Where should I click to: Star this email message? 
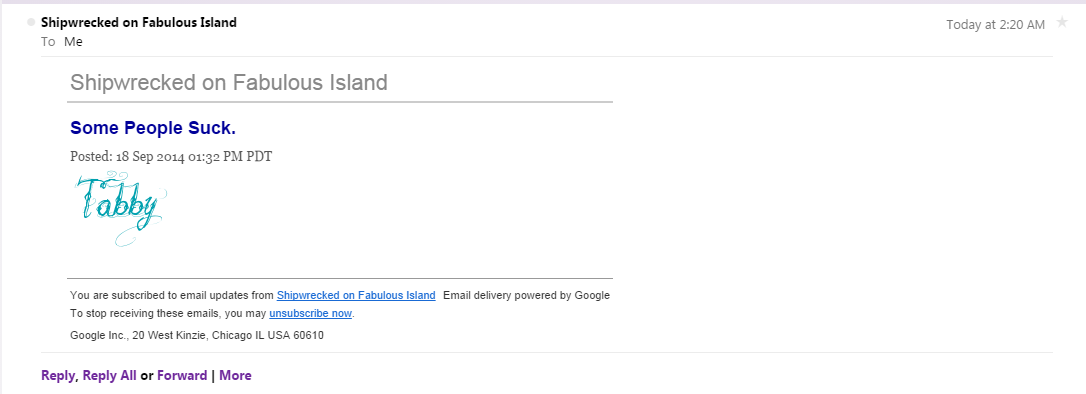(x=1062, y=23)
